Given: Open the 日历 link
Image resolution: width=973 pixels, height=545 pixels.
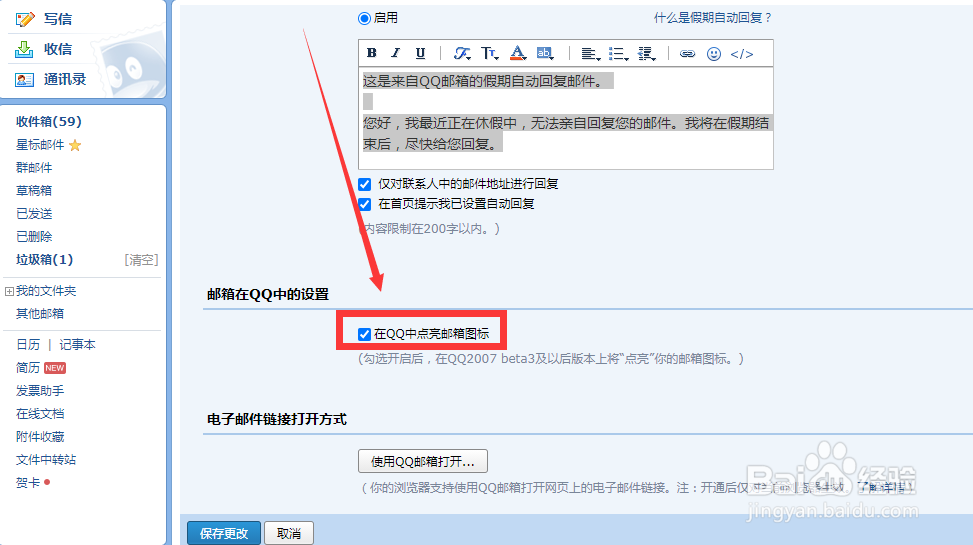Looking at the screenshot, I should [x=28, y=345].
